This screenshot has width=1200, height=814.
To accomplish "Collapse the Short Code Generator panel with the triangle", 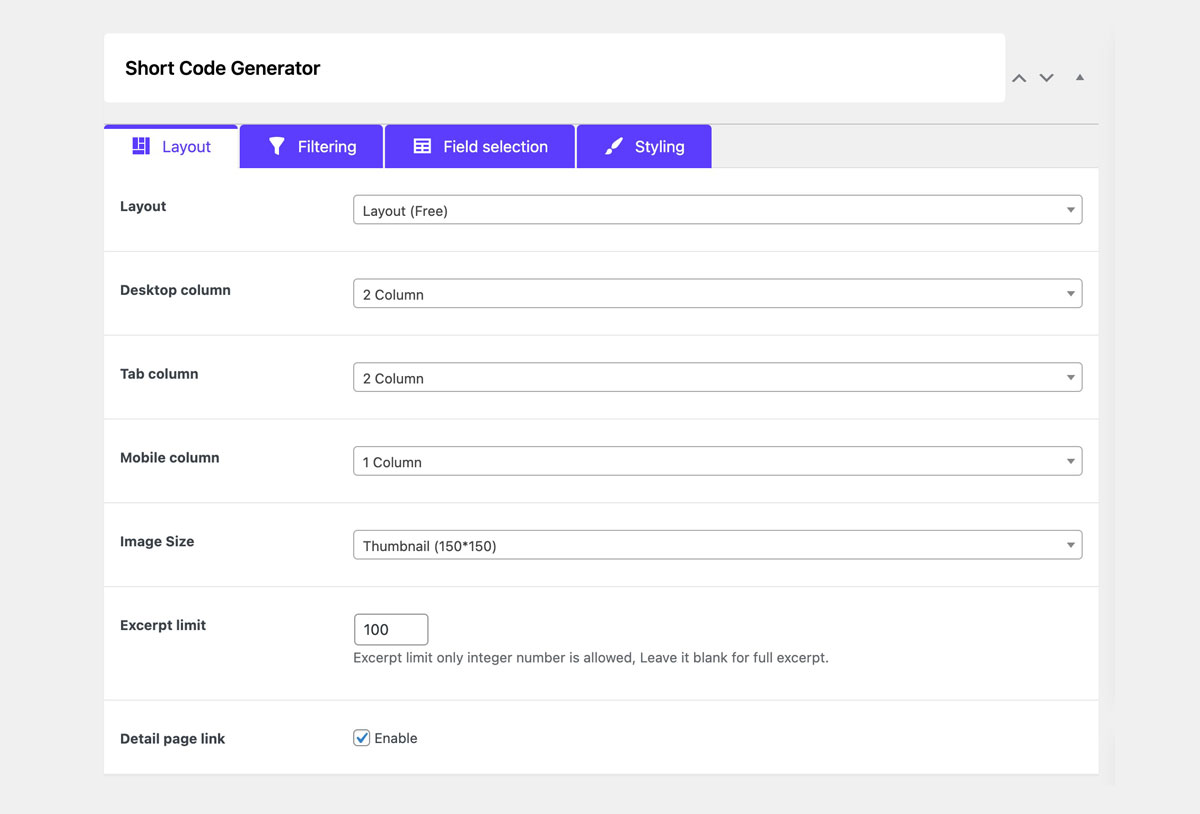I will pos(1080,77).
